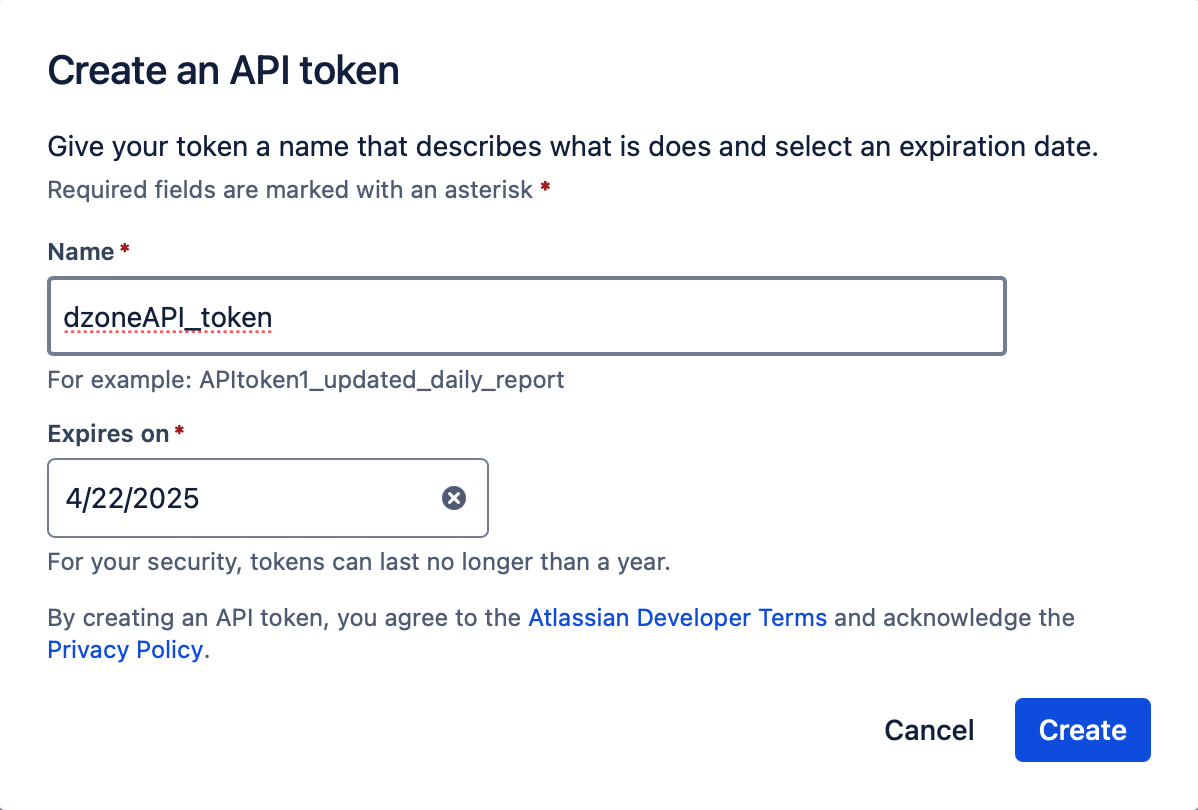The width and height of the screenshot is (1198, 810).
Task: Click the required fields instruction text
Action: tap(290, 189)
